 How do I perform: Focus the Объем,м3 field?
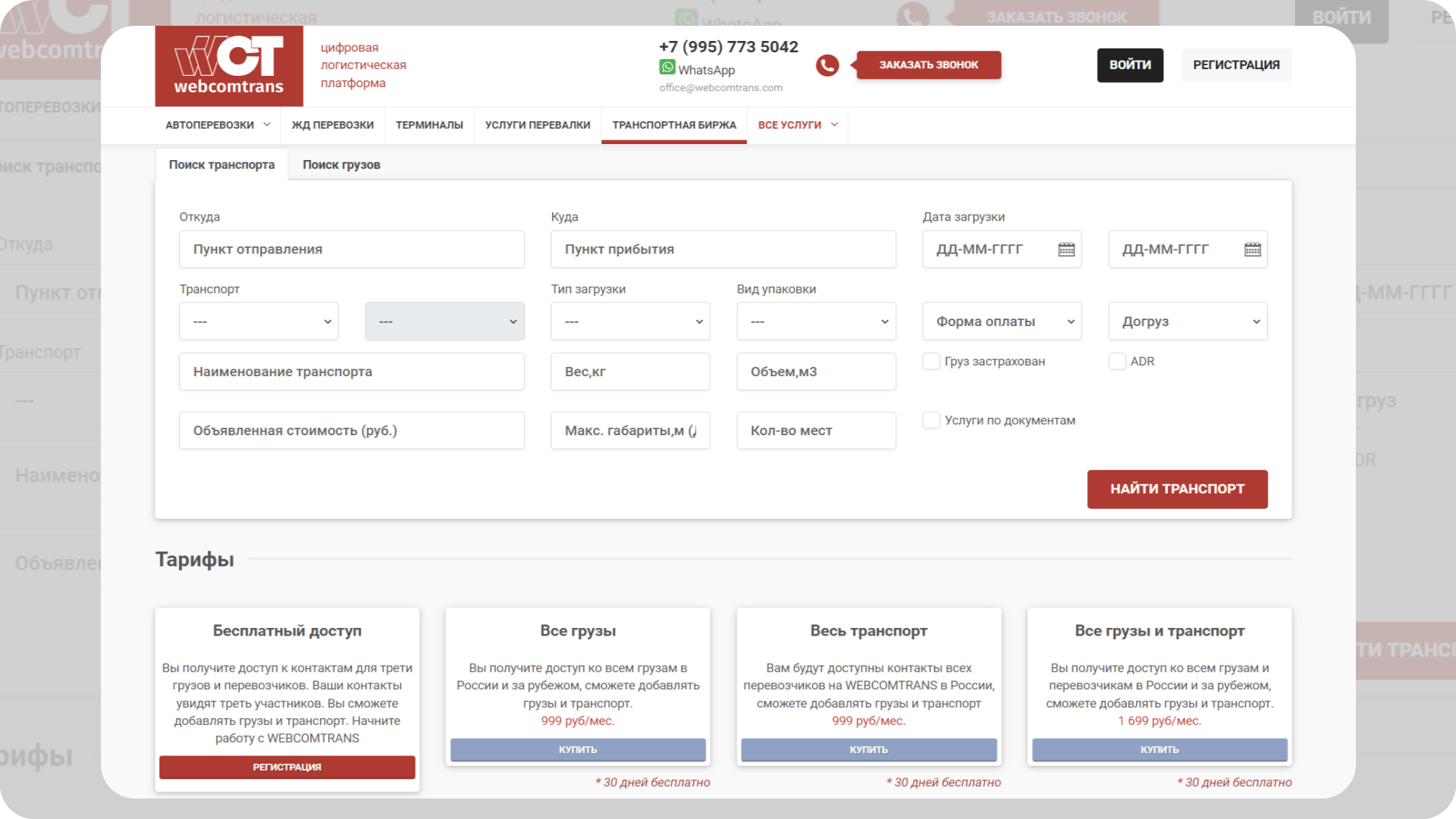[x=816, y=372]
